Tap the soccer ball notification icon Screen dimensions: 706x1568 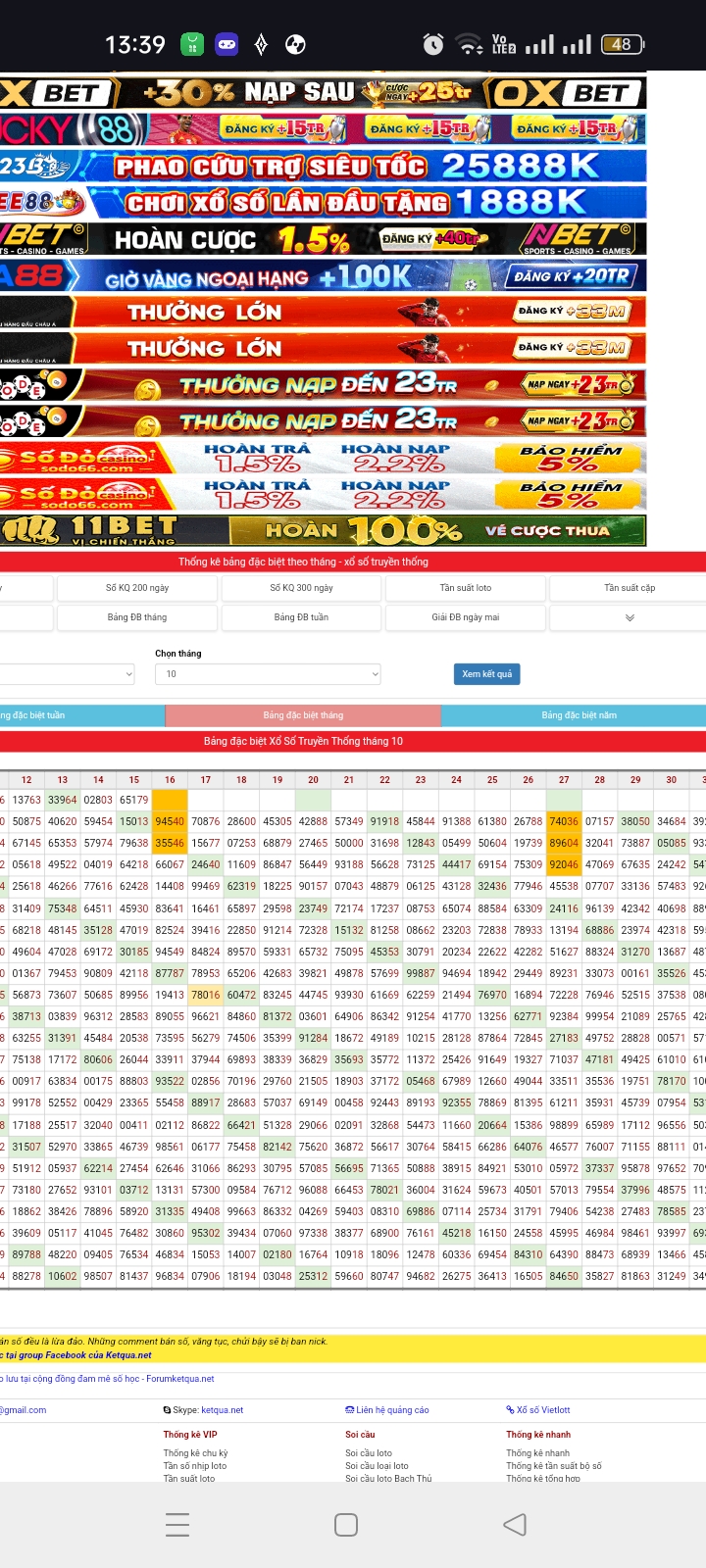295,44
